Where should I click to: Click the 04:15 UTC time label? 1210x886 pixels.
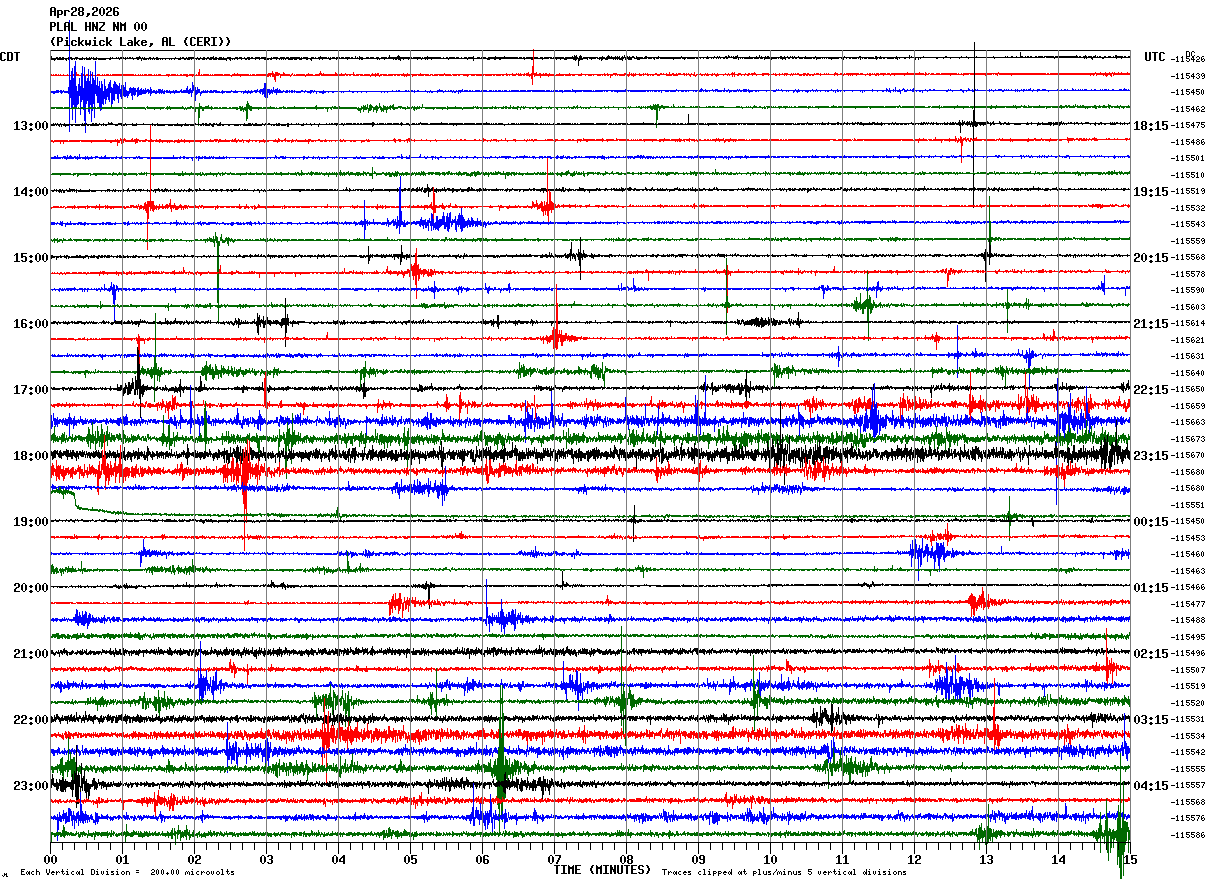(1151, 785)
